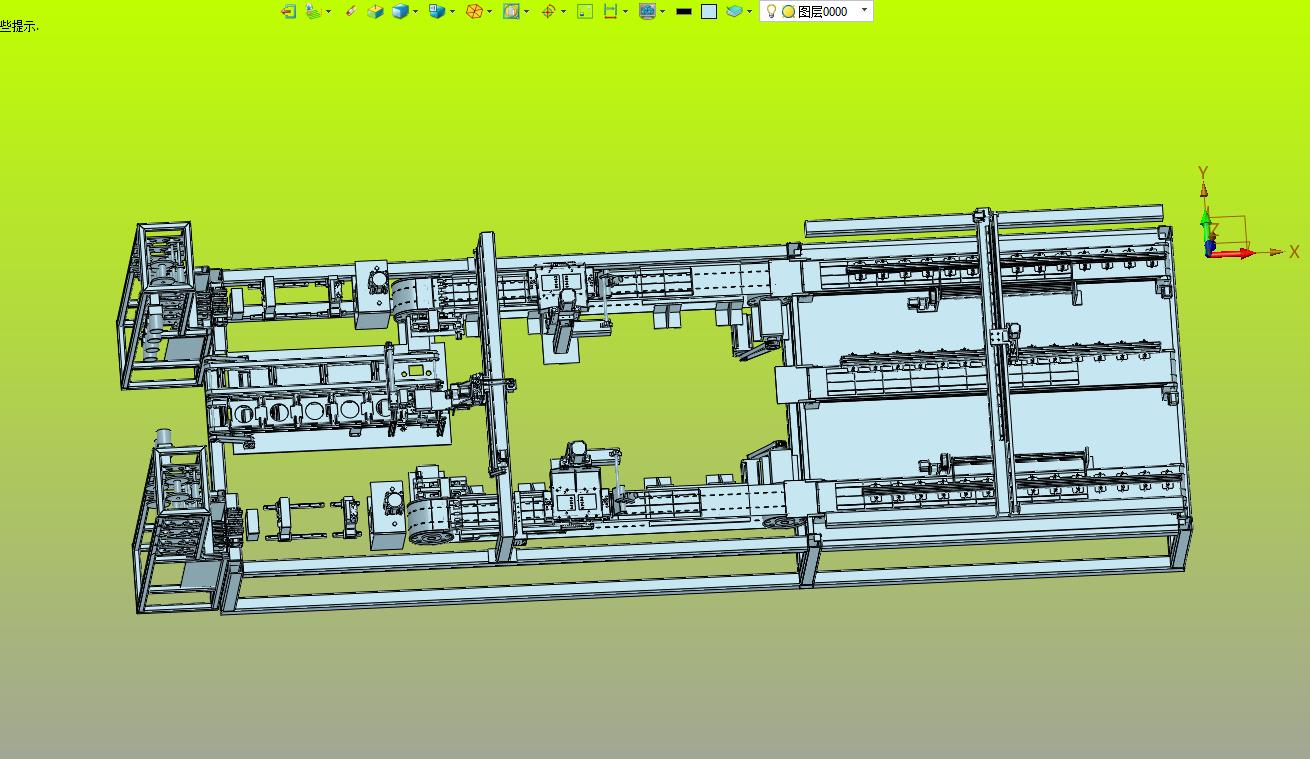
Task: Click the blue cube with label icon
Action: pos(437,11)
